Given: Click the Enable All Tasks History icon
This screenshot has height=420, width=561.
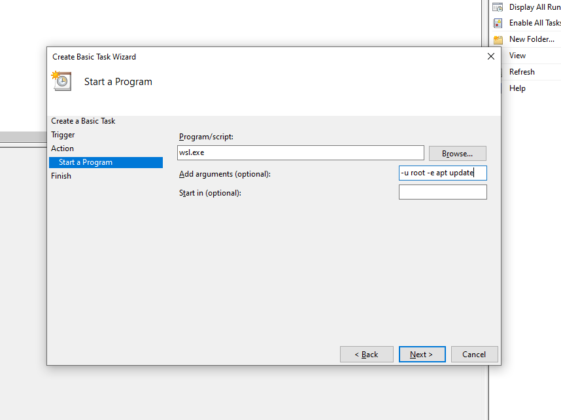Looking at the screenshot, I should click(498, 23).
